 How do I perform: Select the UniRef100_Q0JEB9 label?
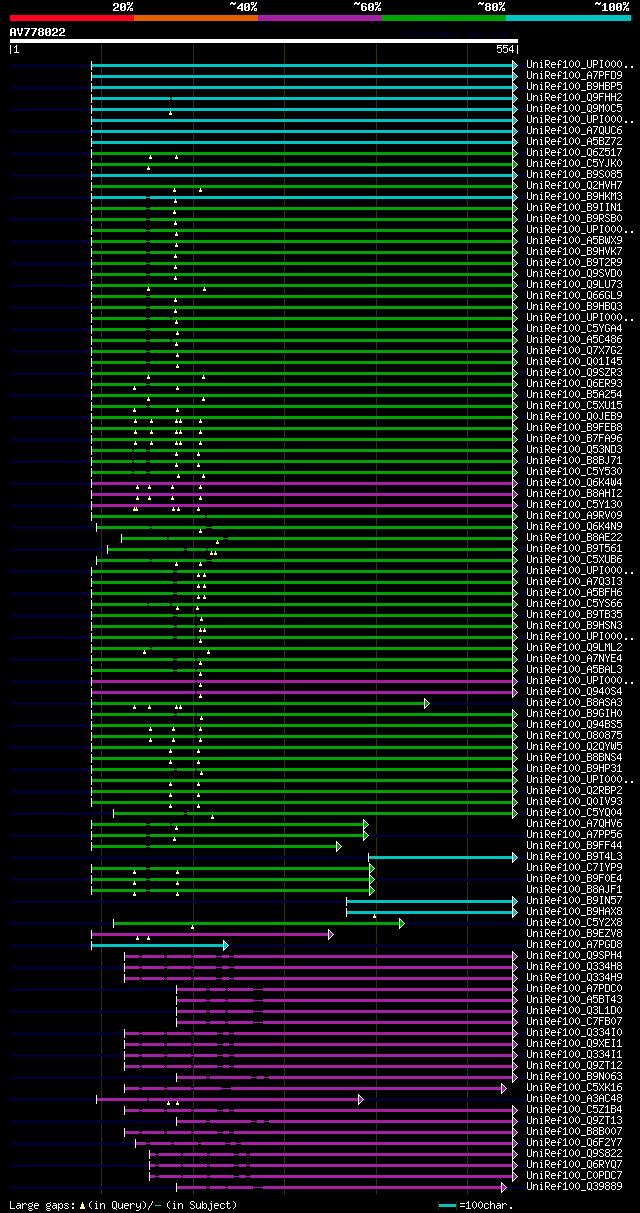[574, 416]
